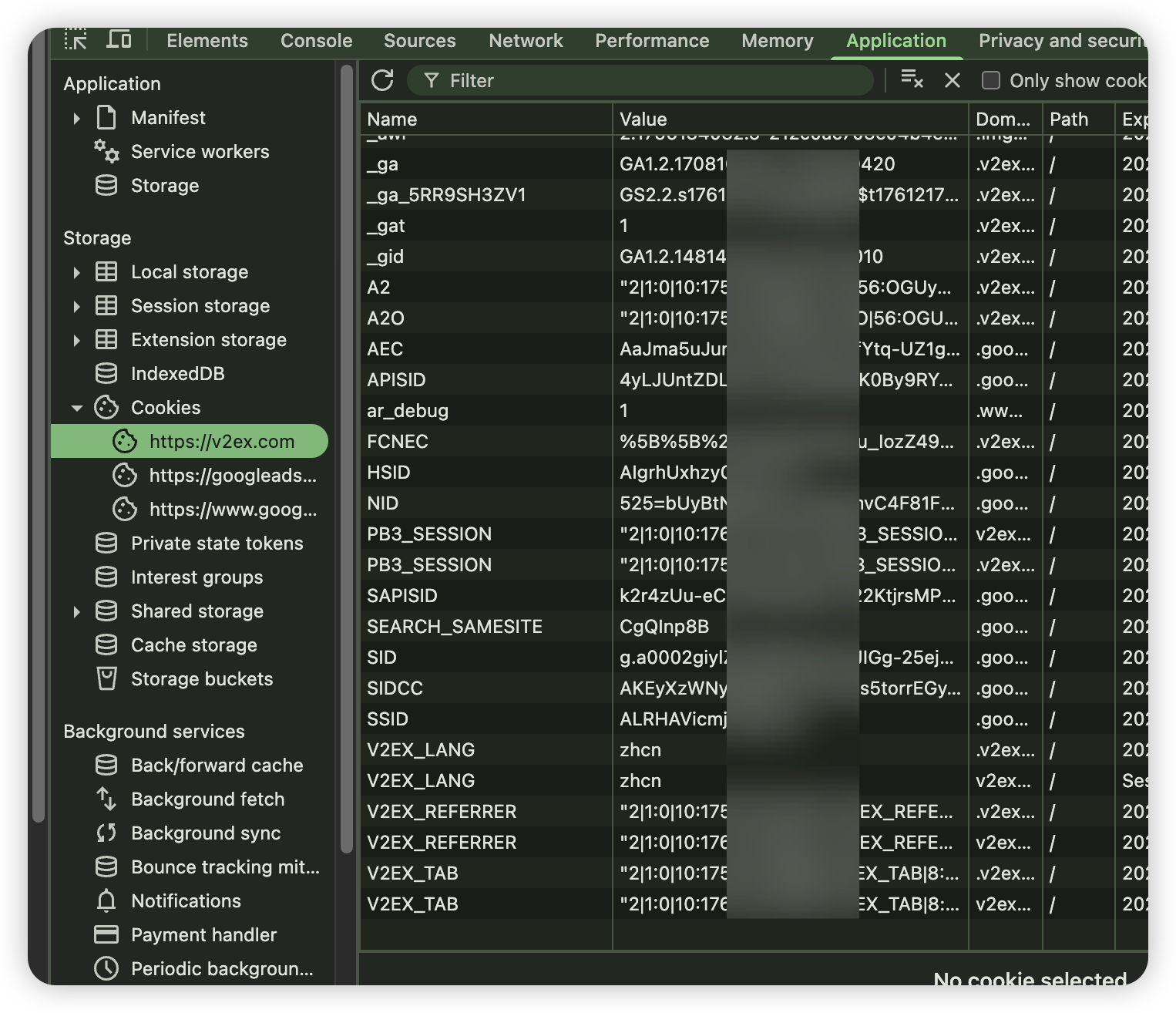Switch to the Network tab

point(526,41)
